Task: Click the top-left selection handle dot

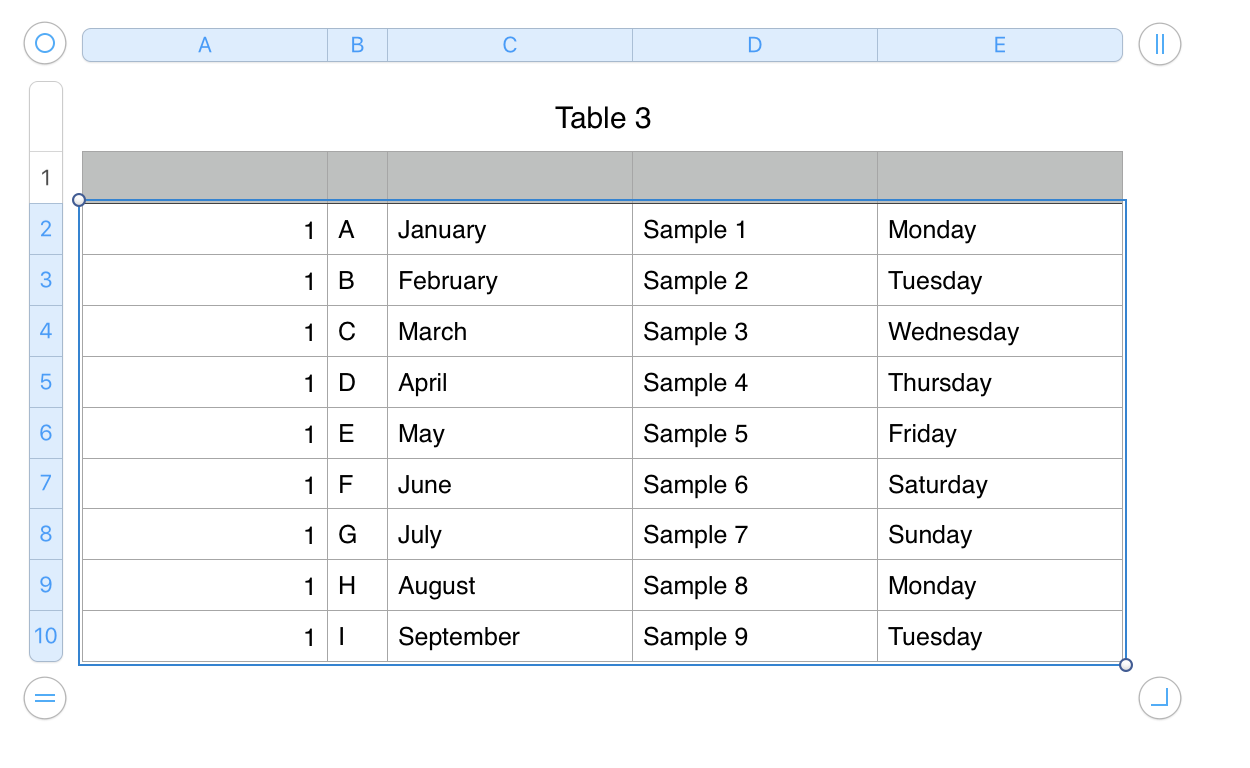Action: 79,200
